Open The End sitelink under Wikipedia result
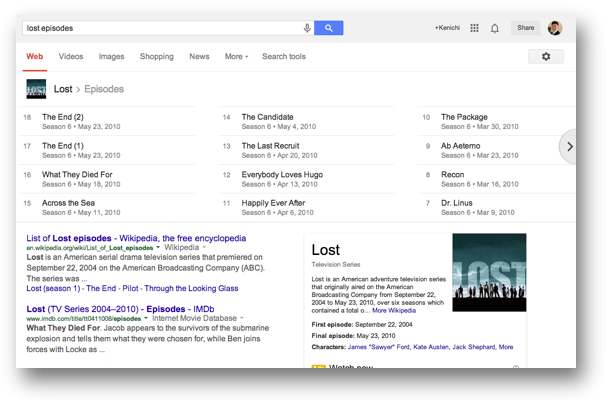This screenshot has width=606, height=400. 101,288
